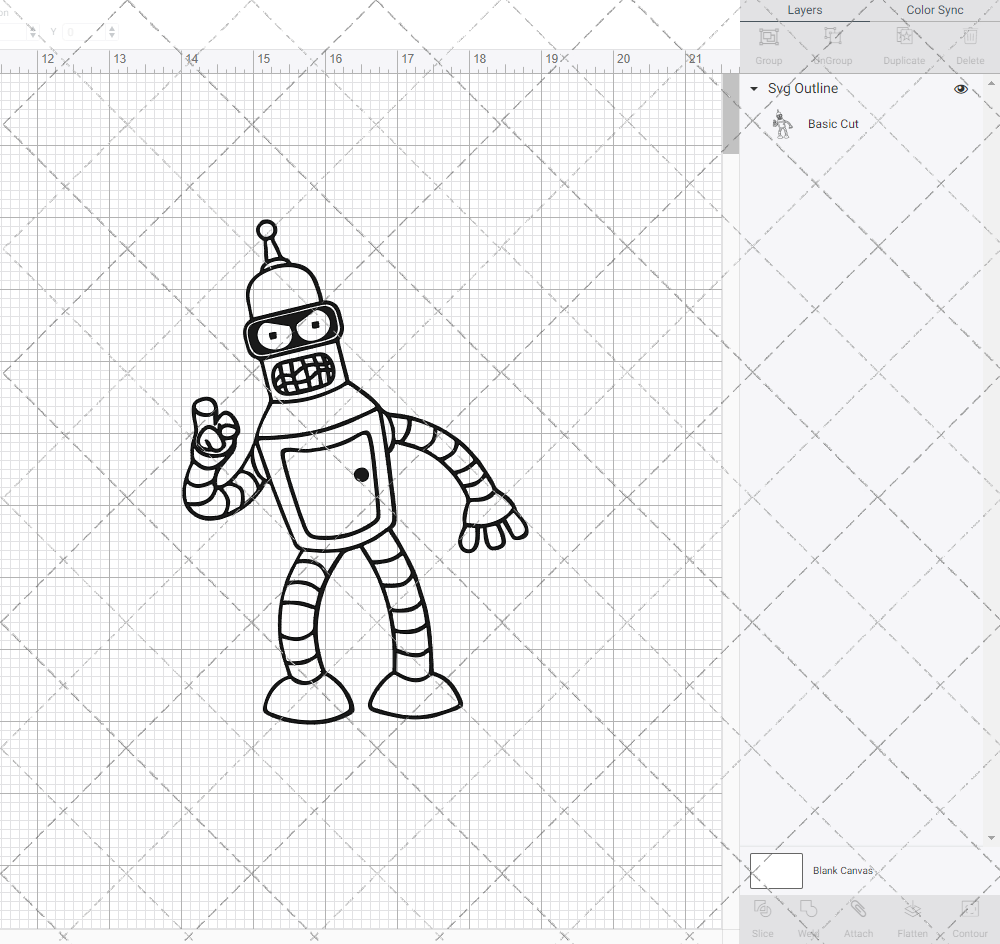This screenshot has width=1000, height=944.
Task: Open the Contour tool
Action: pos(968,912)
